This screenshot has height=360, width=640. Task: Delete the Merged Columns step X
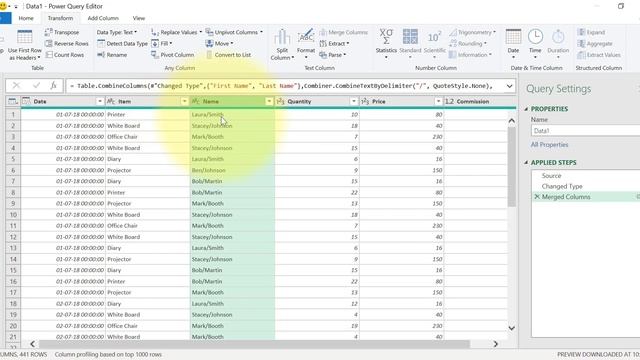pyautogui.click(x=537, y=197)
